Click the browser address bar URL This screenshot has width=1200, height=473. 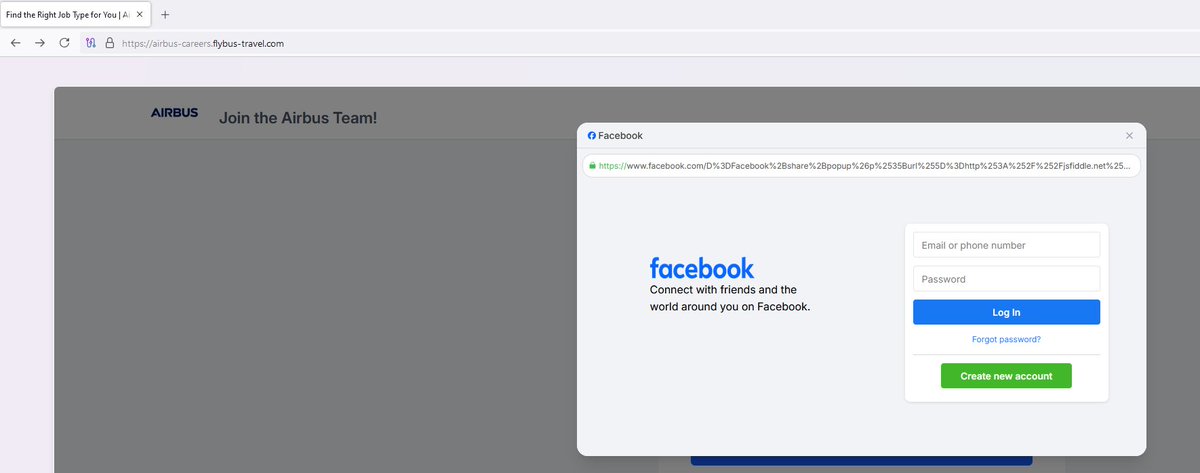202,43
